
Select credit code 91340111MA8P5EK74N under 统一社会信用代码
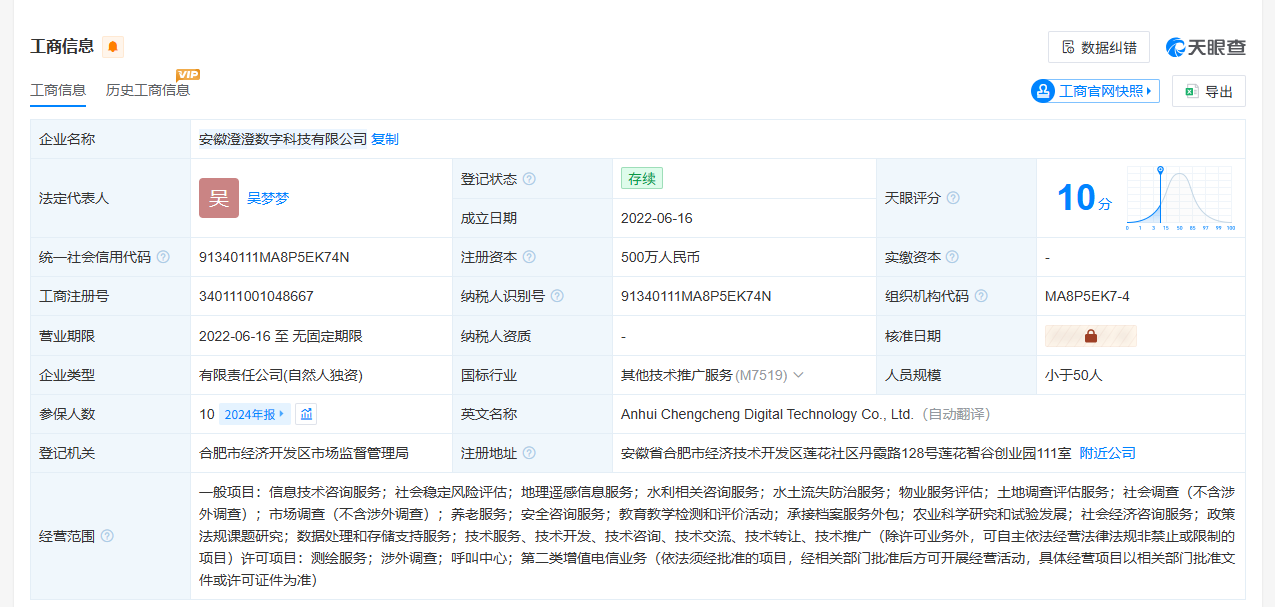274,257
